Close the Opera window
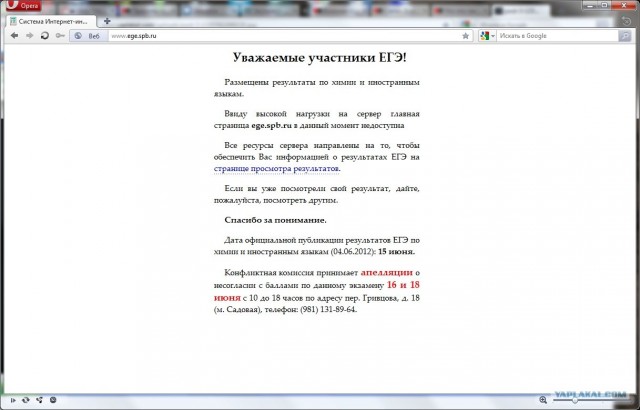This screenshot has height=410, width=640. point(624,5)
